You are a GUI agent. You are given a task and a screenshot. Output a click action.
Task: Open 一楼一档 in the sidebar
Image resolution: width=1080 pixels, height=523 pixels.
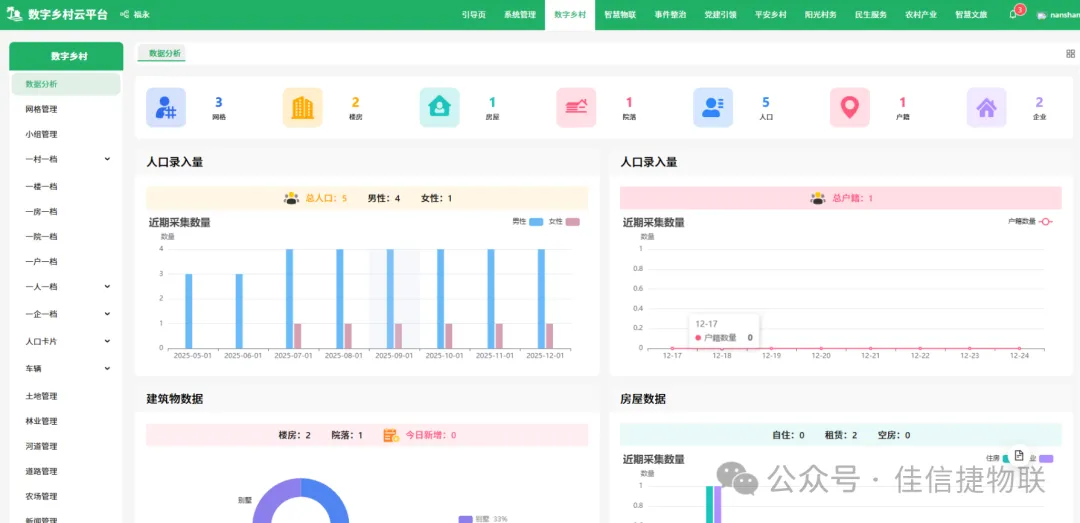[66, 186]
